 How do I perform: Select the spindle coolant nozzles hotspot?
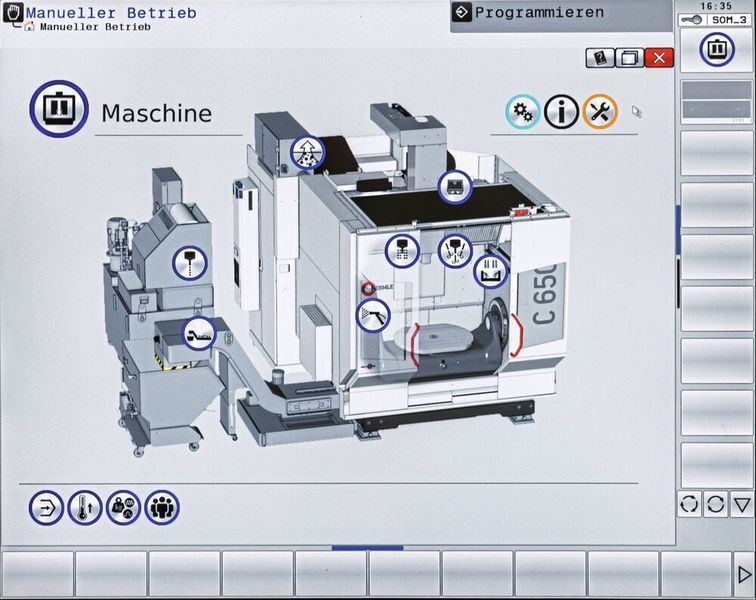tap(455, 250)
